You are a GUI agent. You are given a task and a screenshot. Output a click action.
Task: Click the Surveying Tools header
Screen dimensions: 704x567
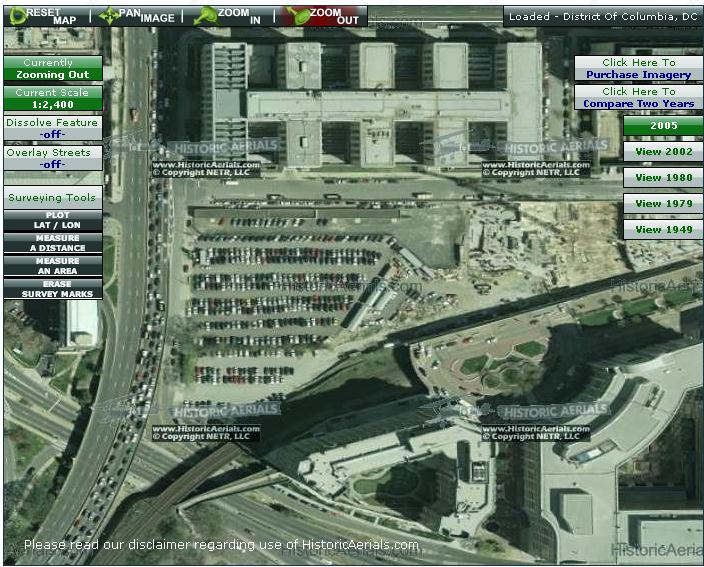(x=52, y=198)
